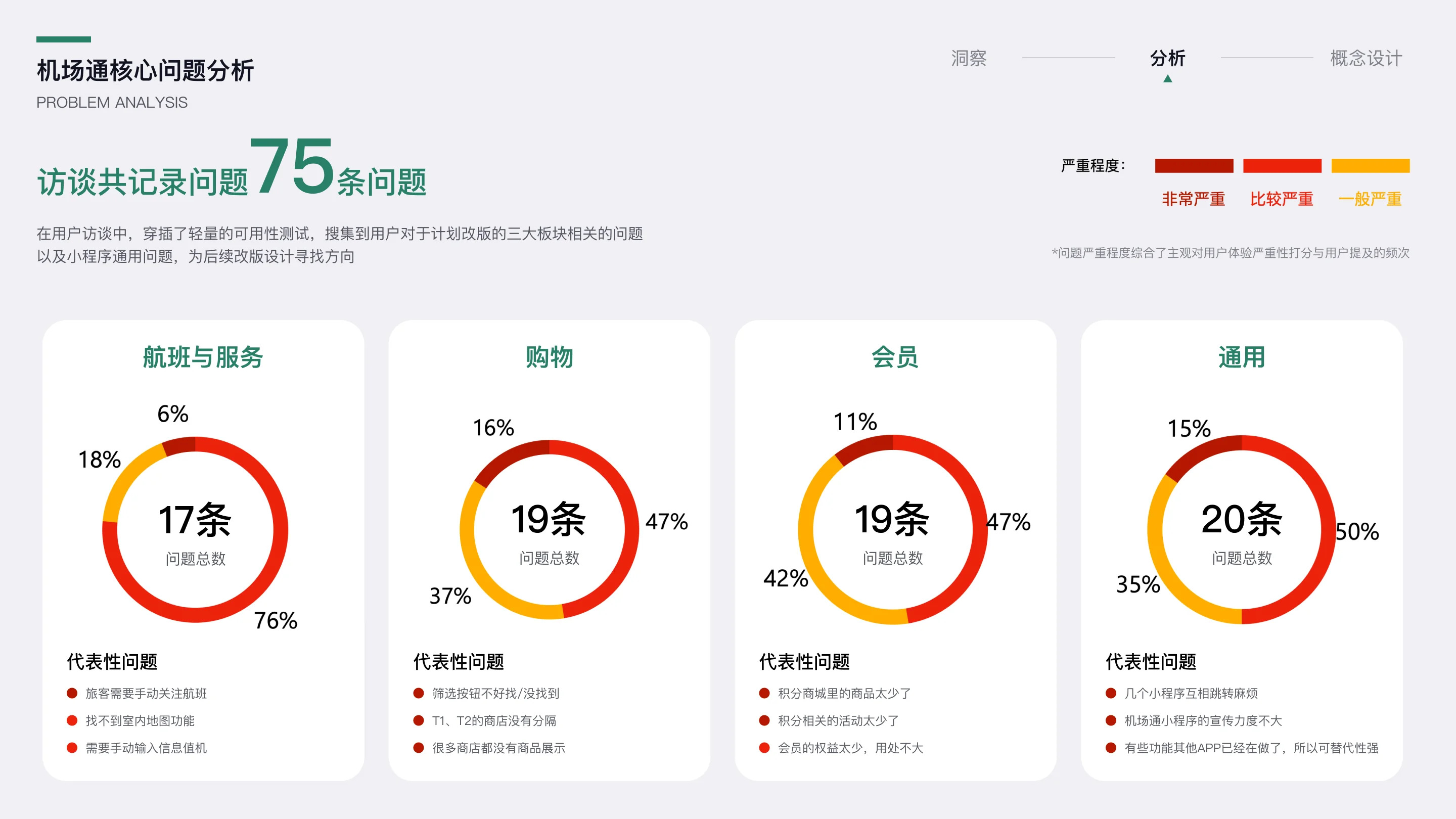Click the 11% label on 会员 chart
The width and height of the screenshot is (1456, 819).
[x=855, y=422]
